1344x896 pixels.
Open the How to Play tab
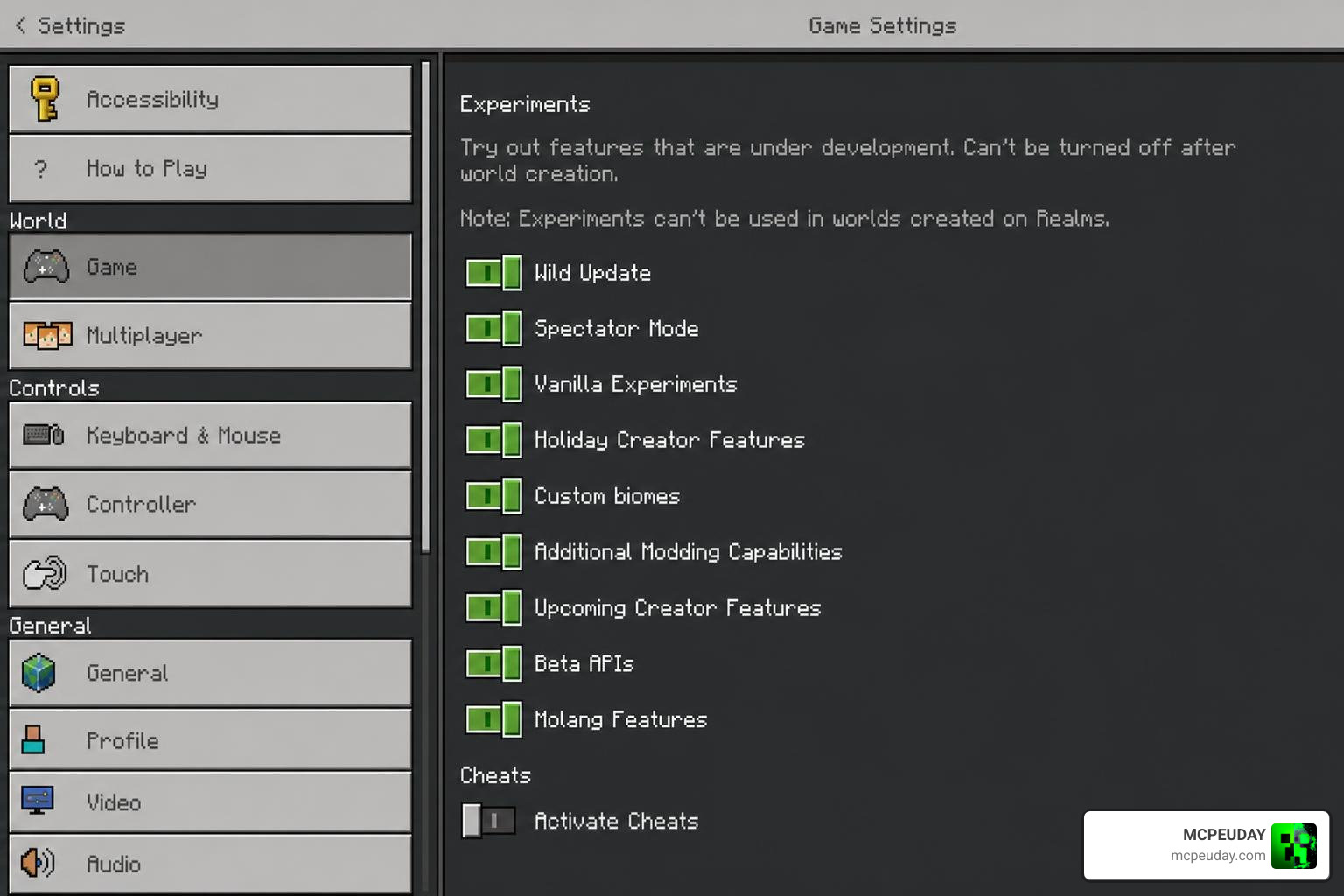[x=210, y=169]
